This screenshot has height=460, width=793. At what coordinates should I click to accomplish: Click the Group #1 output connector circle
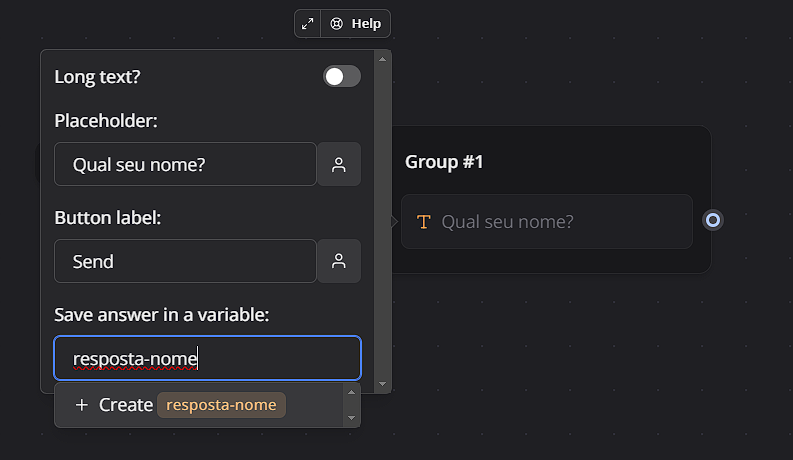click(712, 220)
